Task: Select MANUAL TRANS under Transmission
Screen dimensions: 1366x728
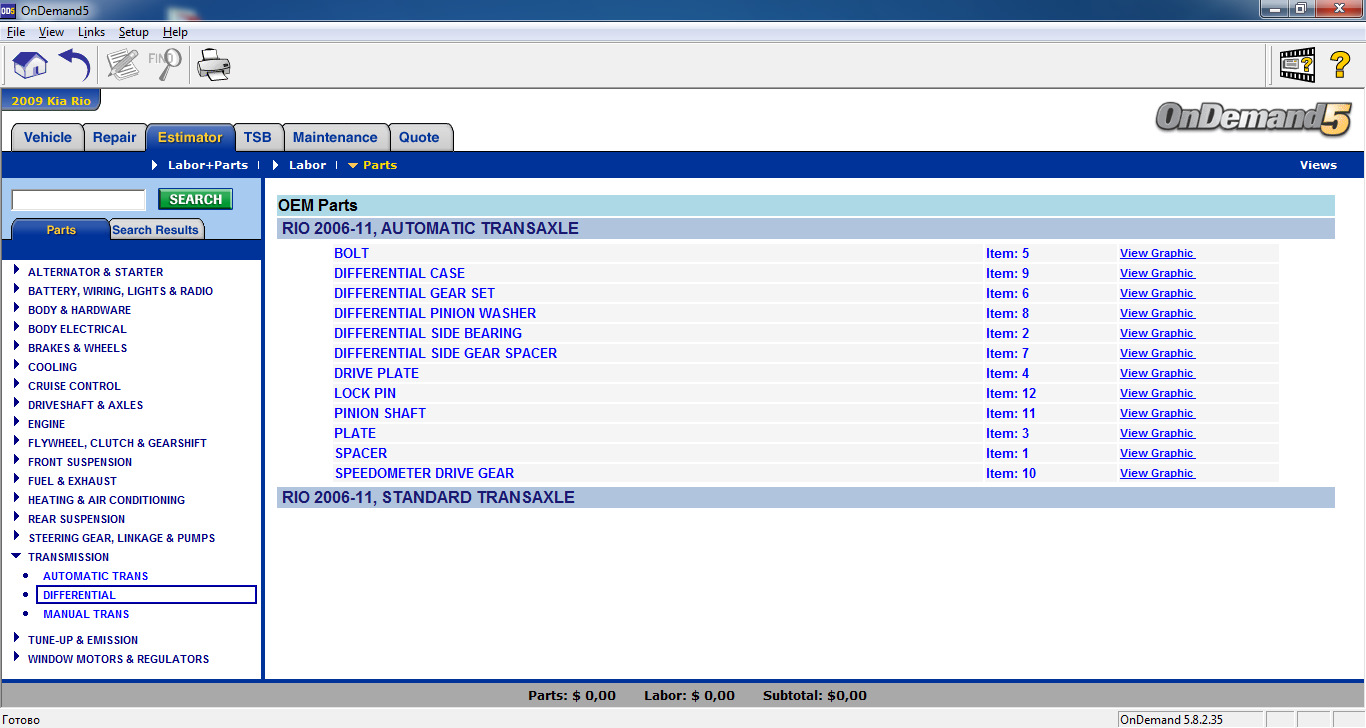Action: 86,614
